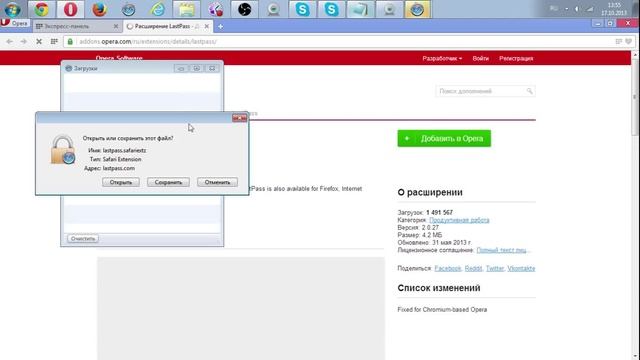This screenshot has width=640, height=360.
Task: Click the second Skype taskbar icon
Action: (x=331, y=9)
